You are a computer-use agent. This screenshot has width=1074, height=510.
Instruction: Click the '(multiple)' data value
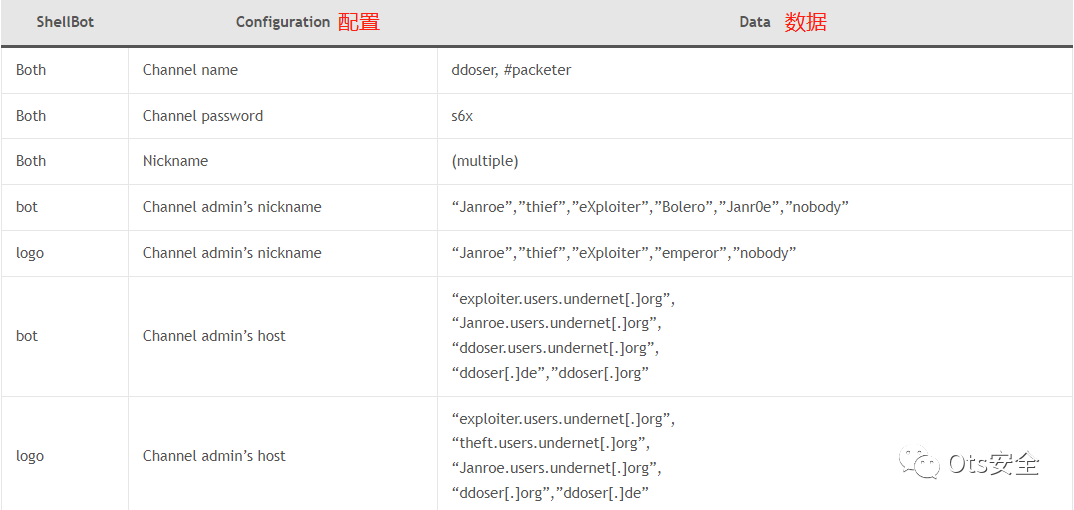tap(485, 161)
